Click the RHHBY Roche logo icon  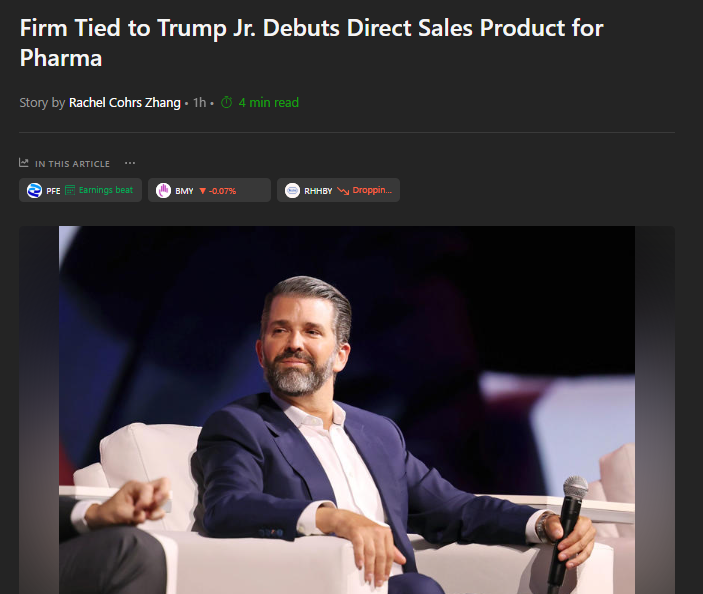[292, 191]
